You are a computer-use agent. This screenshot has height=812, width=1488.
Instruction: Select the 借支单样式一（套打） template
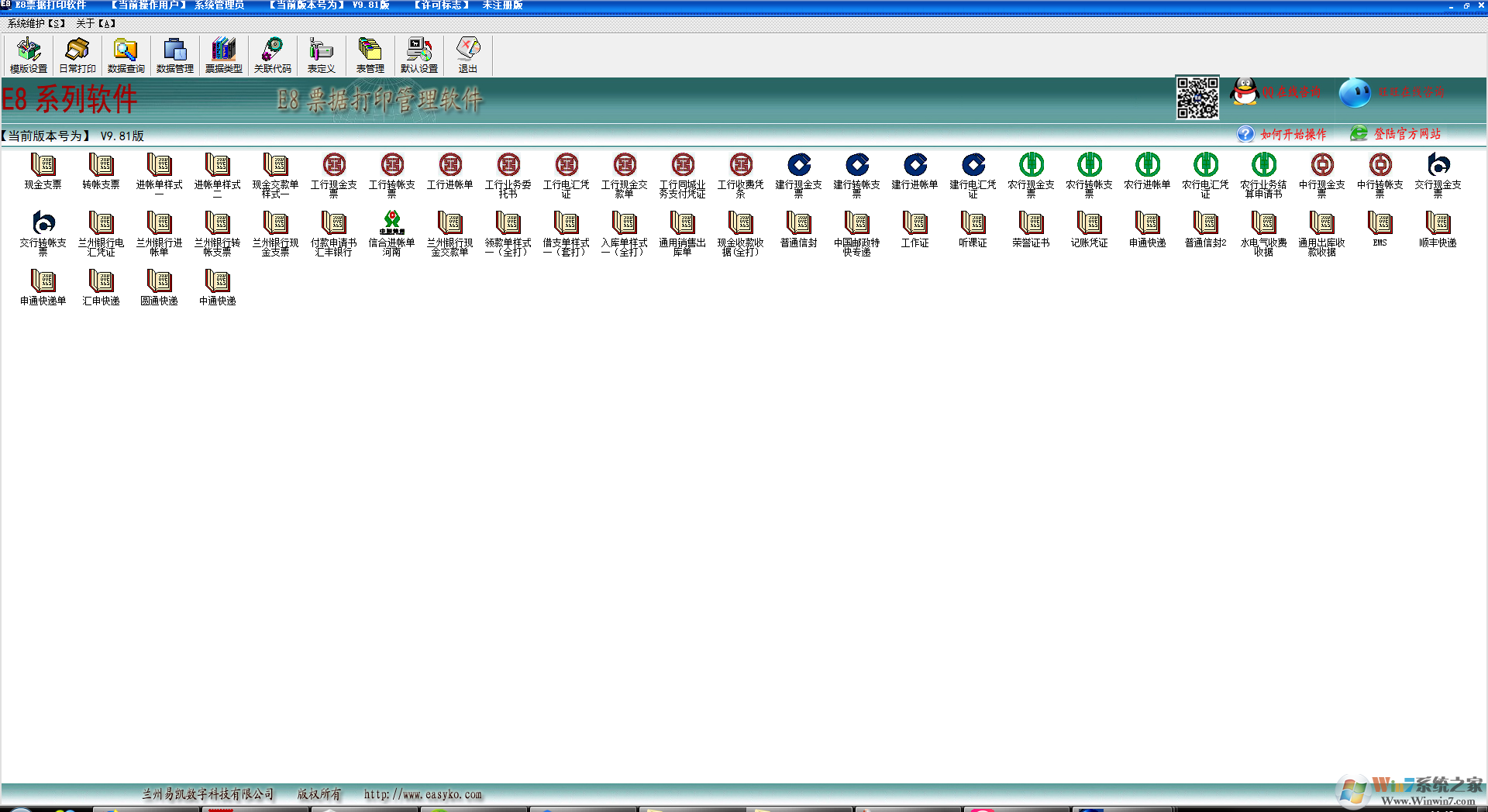click(567, 233)
